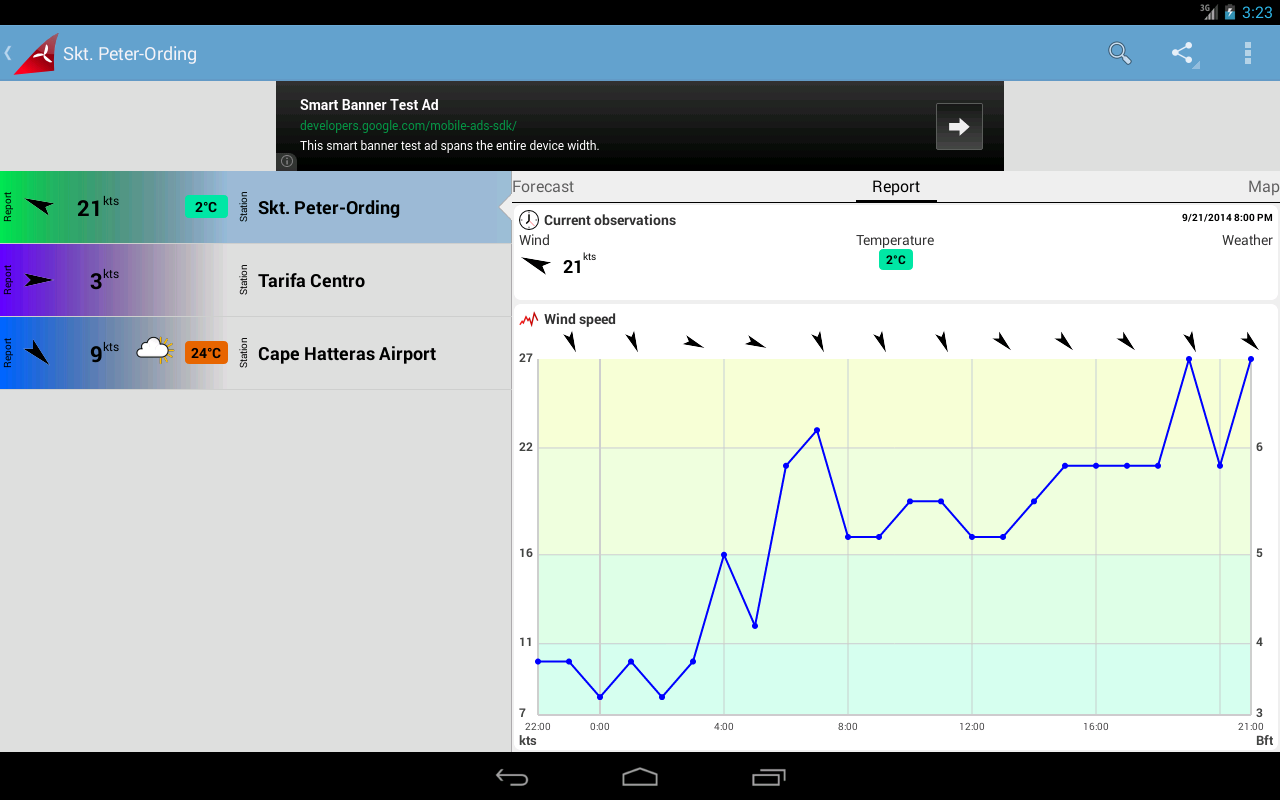The height and width of the screenshot is (800, 1280).
Task: Open the overflow menu with three dots
Action: click(1247, 53)
